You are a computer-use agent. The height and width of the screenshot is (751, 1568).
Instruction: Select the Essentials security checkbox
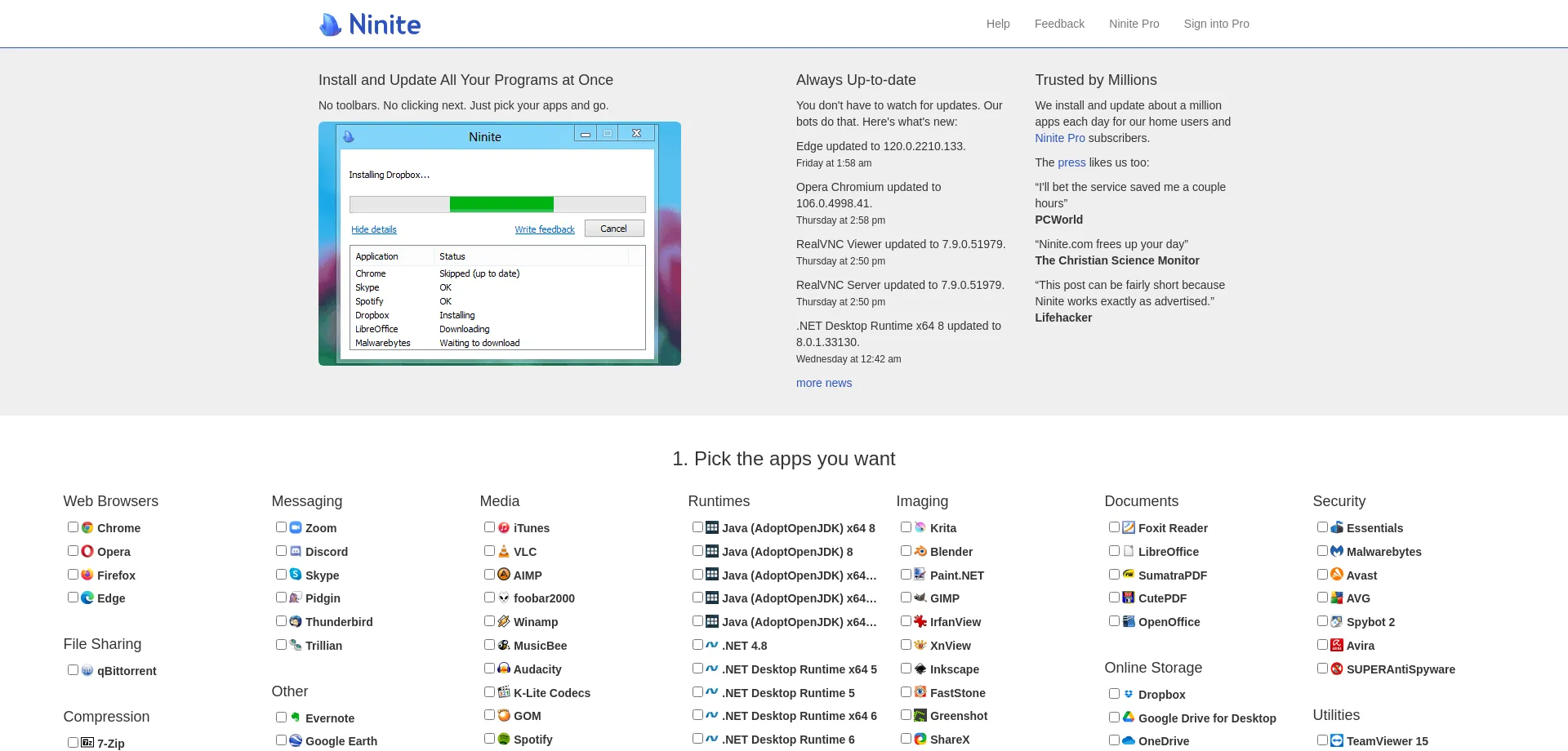point(1322,527)
